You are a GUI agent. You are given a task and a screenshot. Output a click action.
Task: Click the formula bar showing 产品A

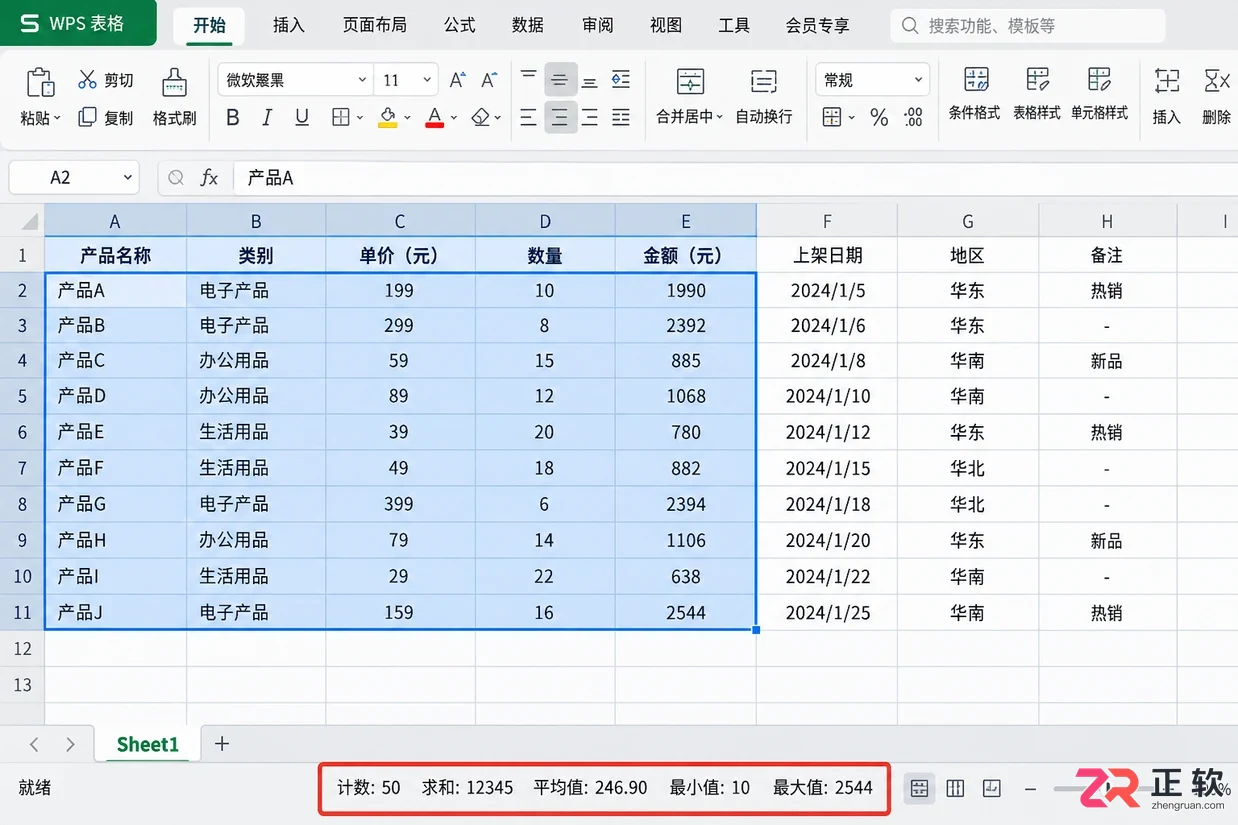point(735,178)
